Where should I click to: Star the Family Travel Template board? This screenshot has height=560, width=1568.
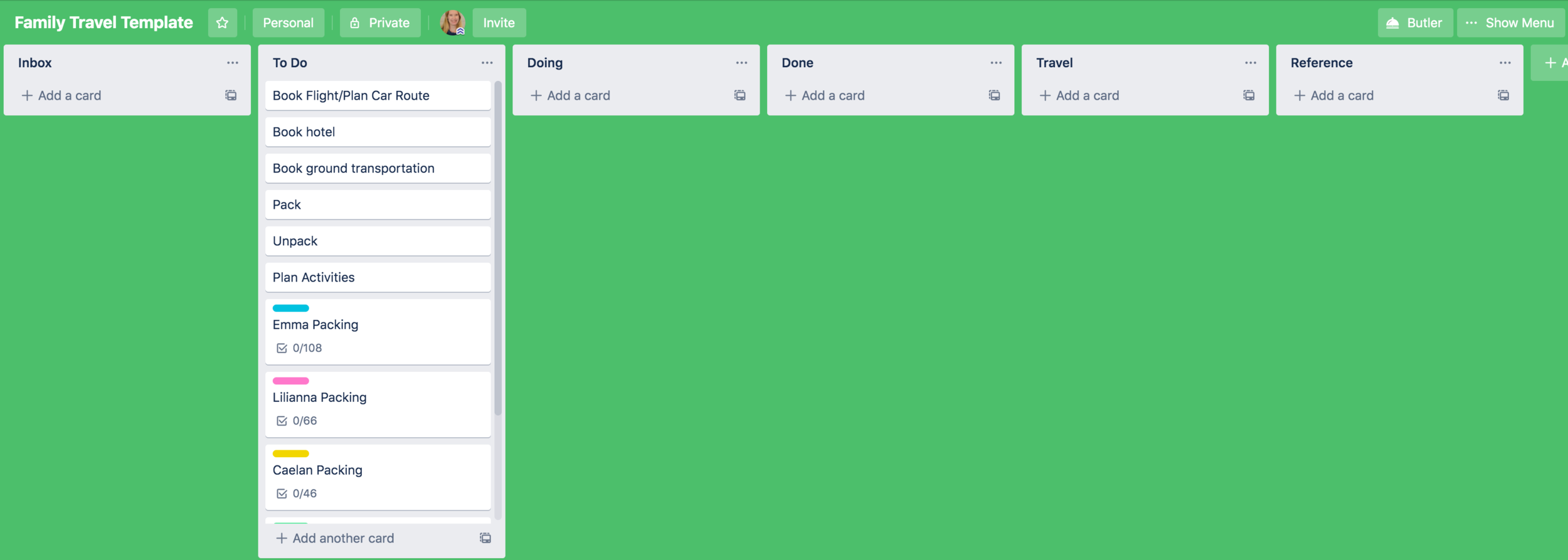(x=222, y=23)
